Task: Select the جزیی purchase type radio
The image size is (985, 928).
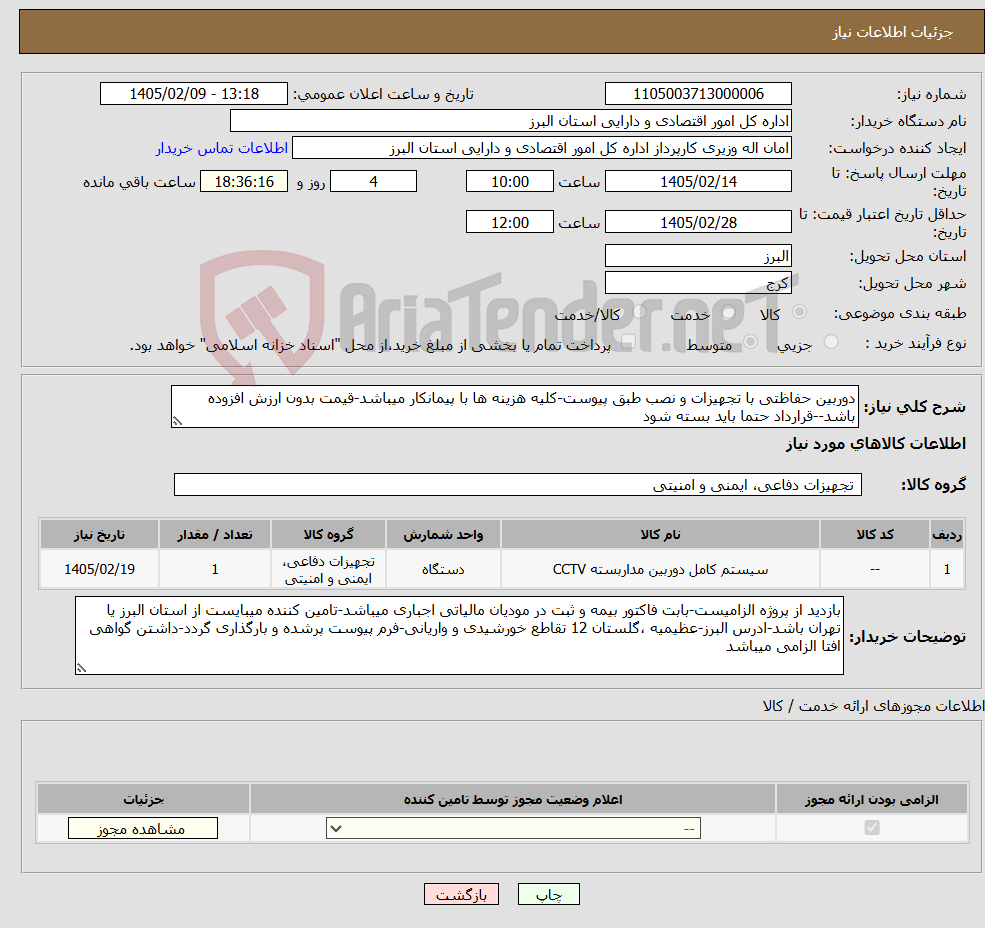Action: coord(831,342)
